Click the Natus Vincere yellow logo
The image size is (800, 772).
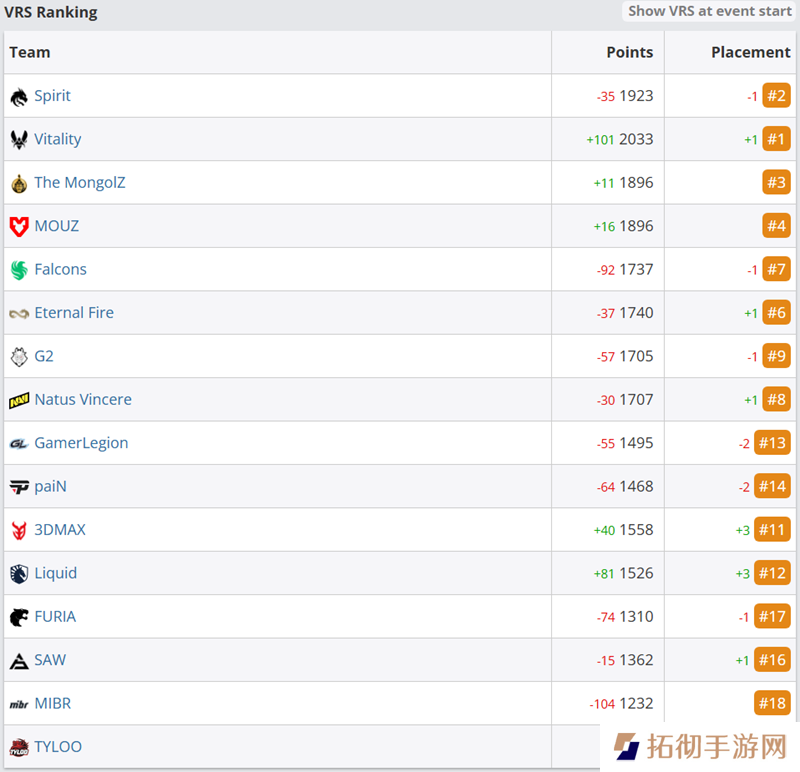(x=19, y=401)
